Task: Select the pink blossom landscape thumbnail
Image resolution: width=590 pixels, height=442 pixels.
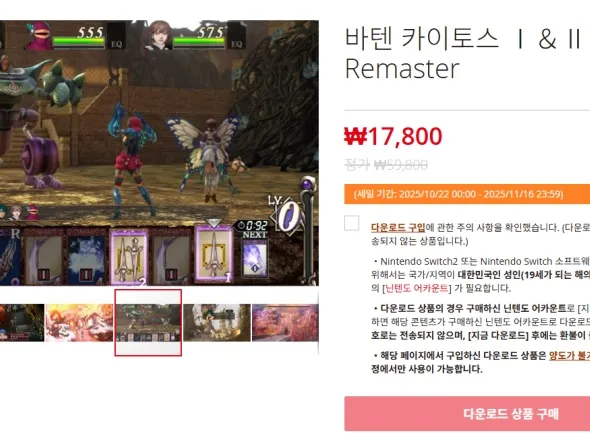Action: coord(285,322)
